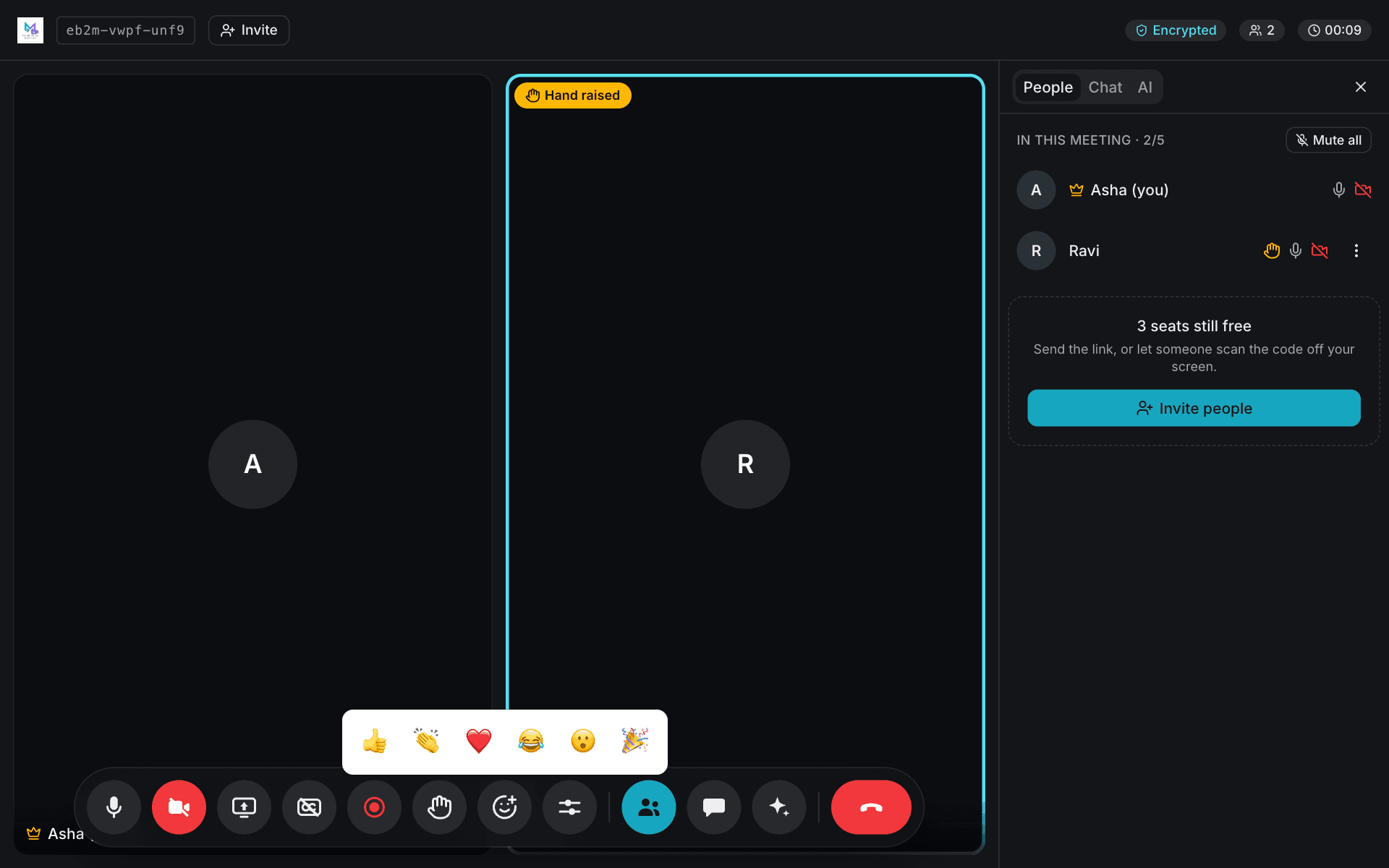Click the app logo in the top-left
This screenshot has height=868, width=1389.
point(30,30)
